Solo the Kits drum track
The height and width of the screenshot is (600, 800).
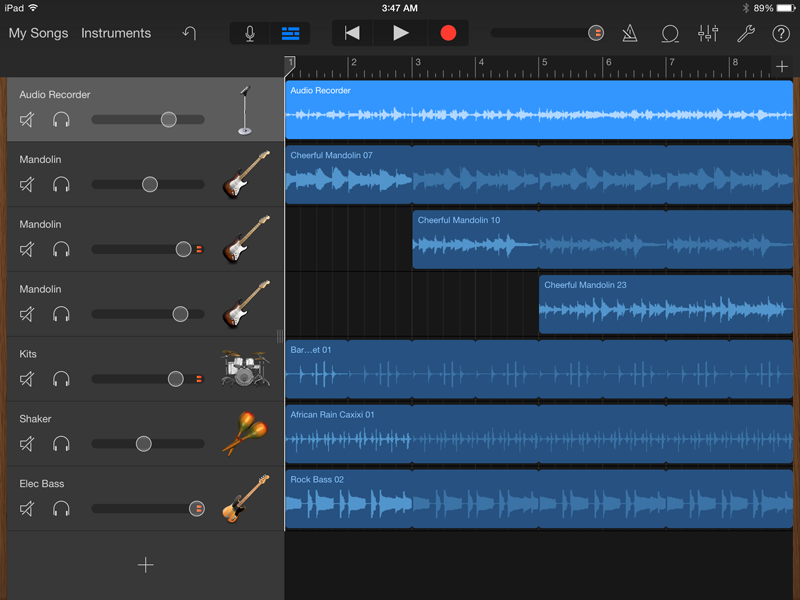pos(61,379)
